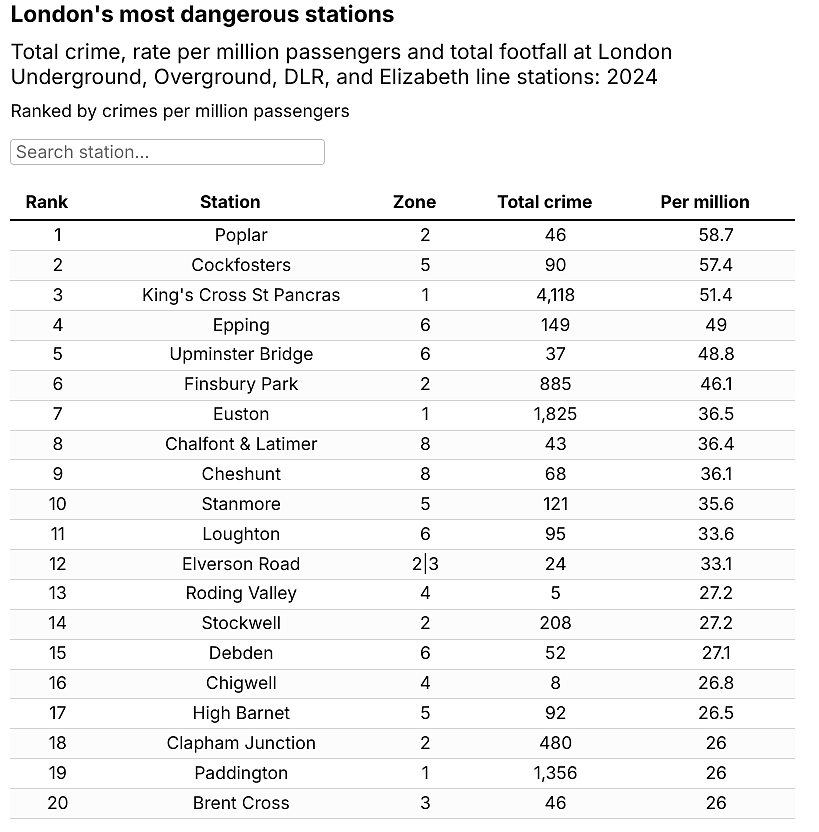Select King's Cross St Pancras row

(402, 295)
